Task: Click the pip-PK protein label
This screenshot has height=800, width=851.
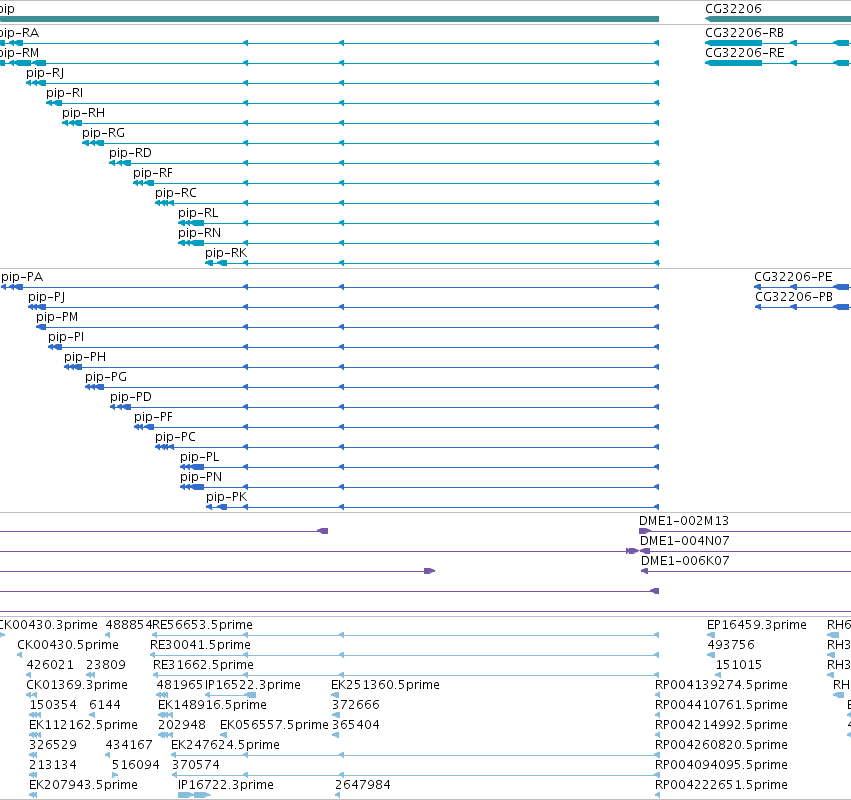Action: pos(227,497)
